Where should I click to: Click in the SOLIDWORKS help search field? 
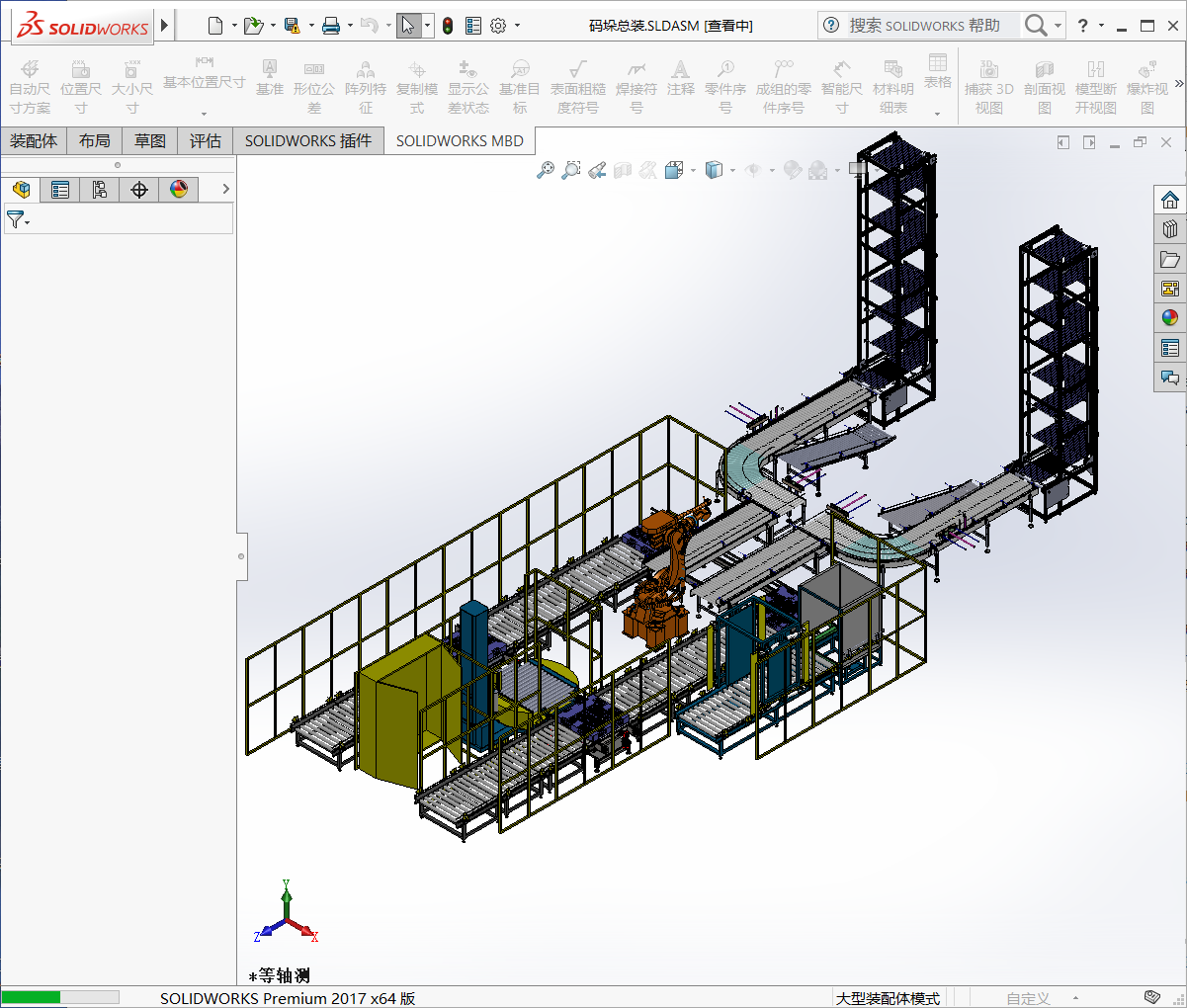(934, 26)
